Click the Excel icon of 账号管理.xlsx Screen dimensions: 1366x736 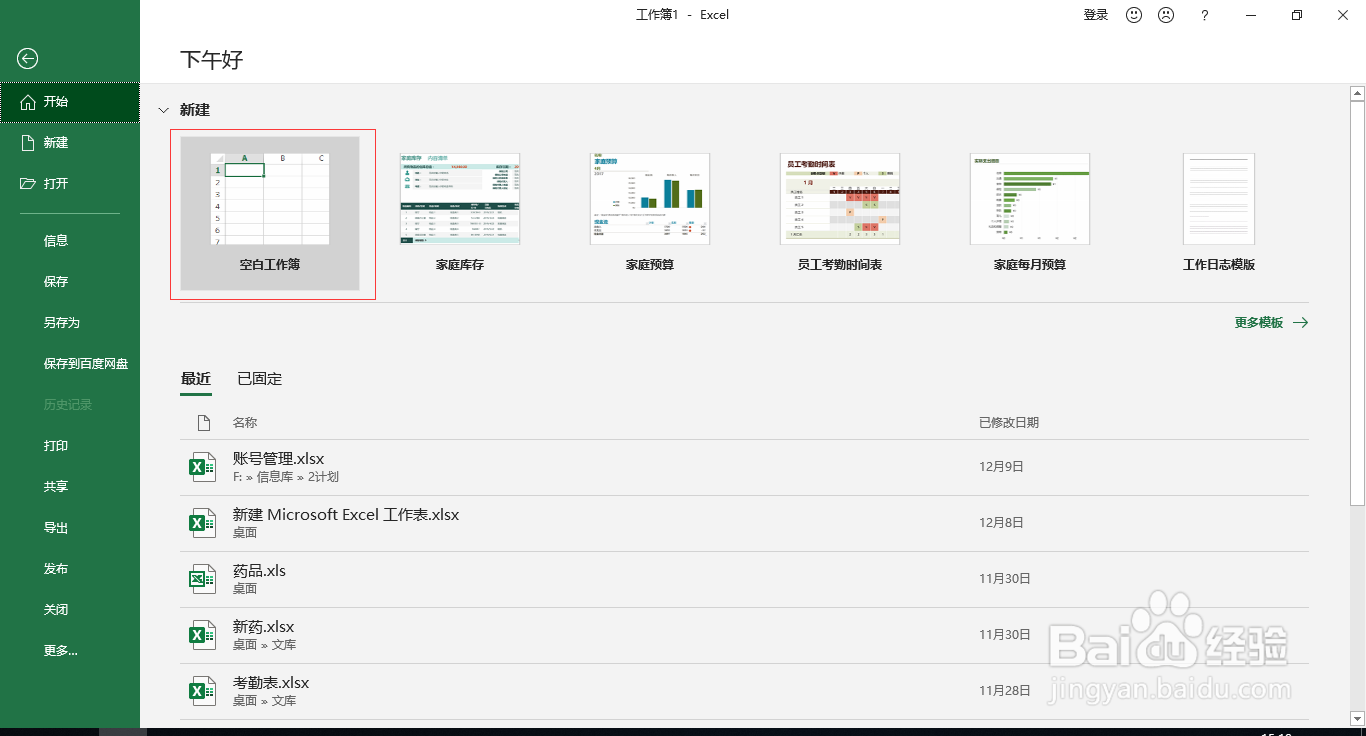[x=203, y=467]
